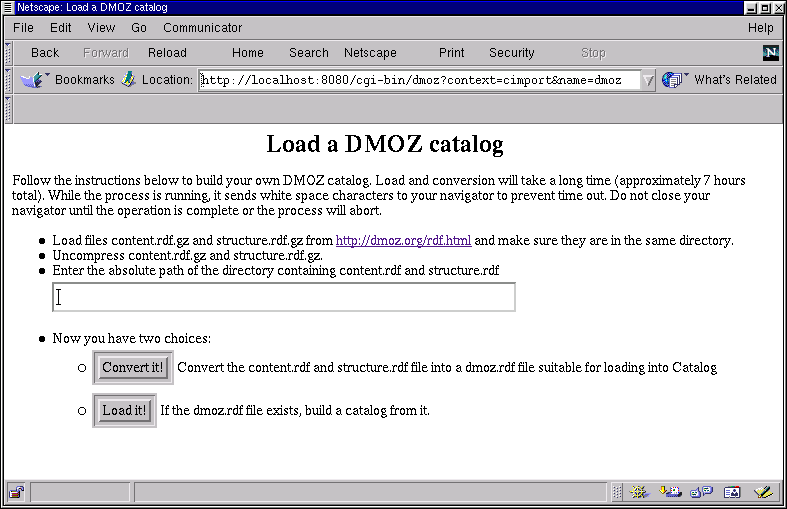The height and width of the screenshot is (509, 787).
Task: Open the Edit menu
Action: [x=61, y=28]
